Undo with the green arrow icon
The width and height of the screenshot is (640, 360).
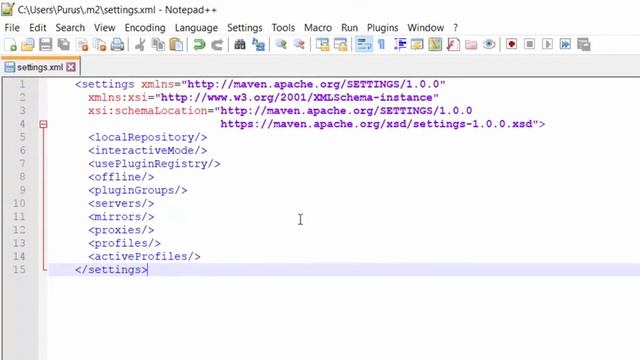199,44
